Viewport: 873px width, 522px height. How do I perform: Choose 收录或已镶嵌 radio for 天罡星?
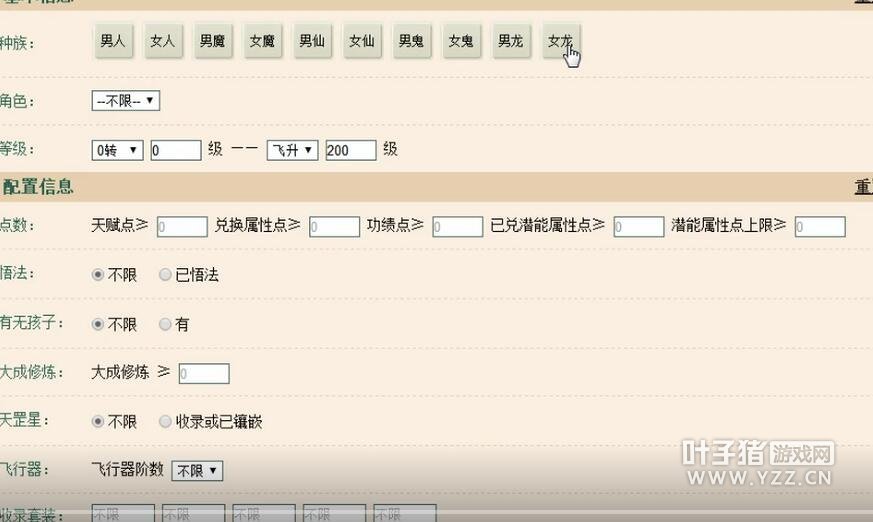pyautogui.click(x=165, y=422)
